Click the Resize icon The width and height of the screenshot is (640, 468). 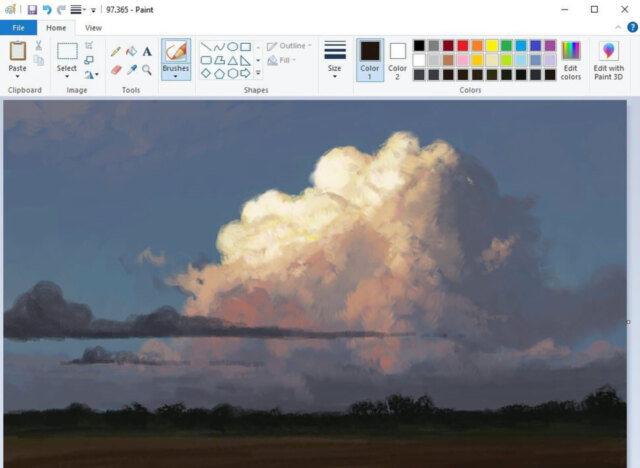(89, 60)
